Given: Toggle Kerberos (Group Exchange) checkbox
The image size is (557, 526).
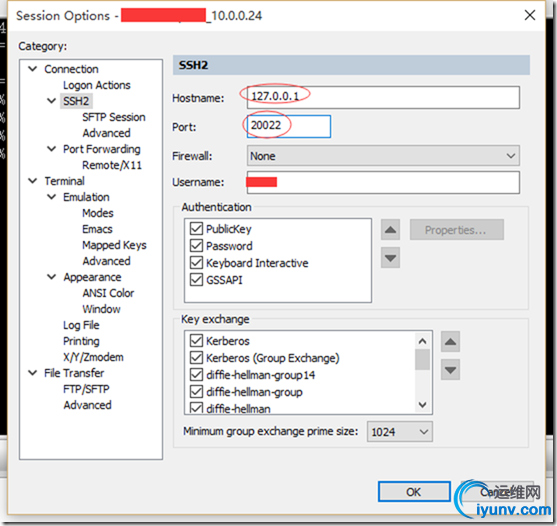Looking at the screenshot, I should pyautogui.click(x=196, y=358).
